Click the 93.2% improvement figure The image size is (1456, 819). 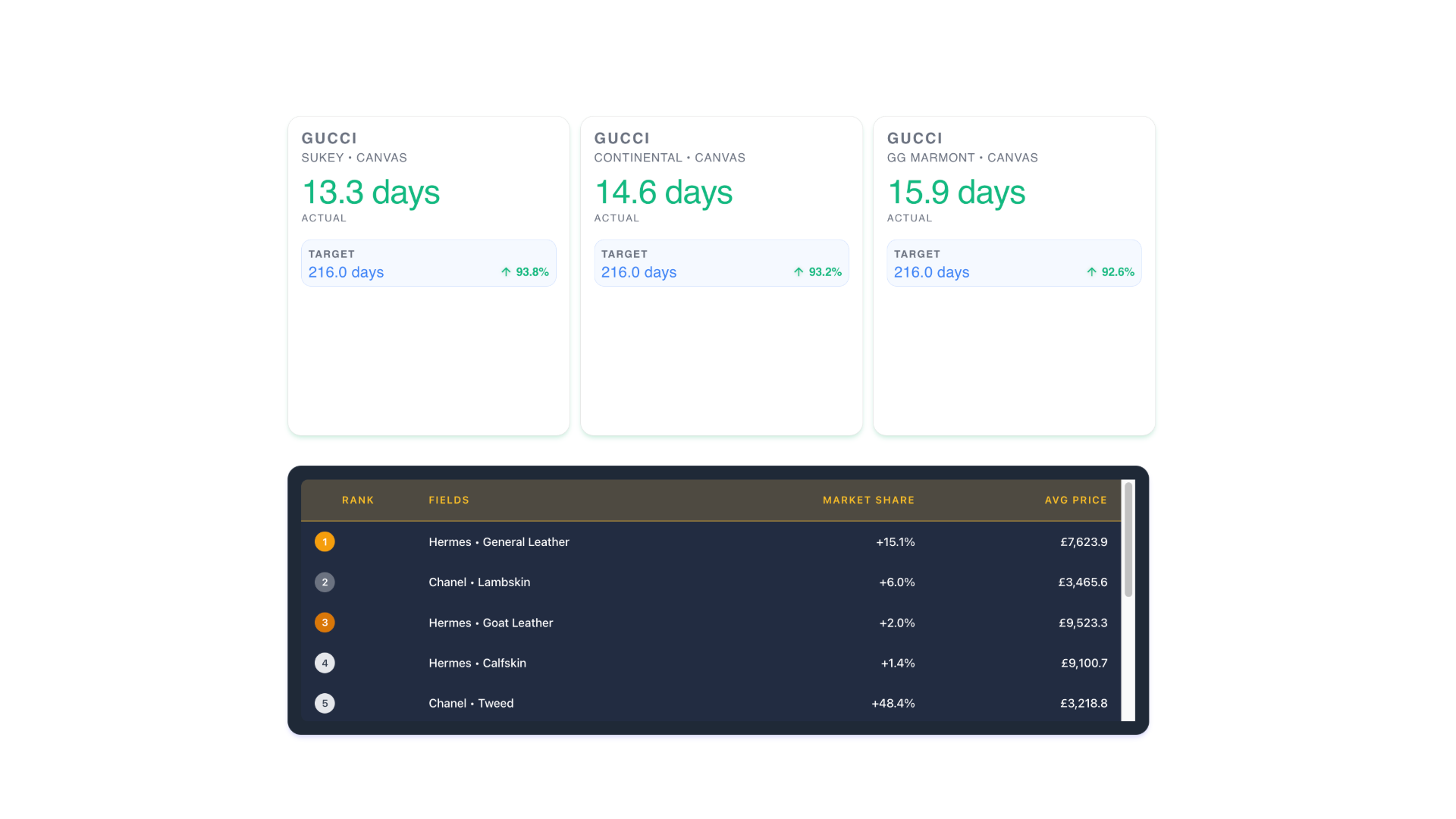coord(825,272)
